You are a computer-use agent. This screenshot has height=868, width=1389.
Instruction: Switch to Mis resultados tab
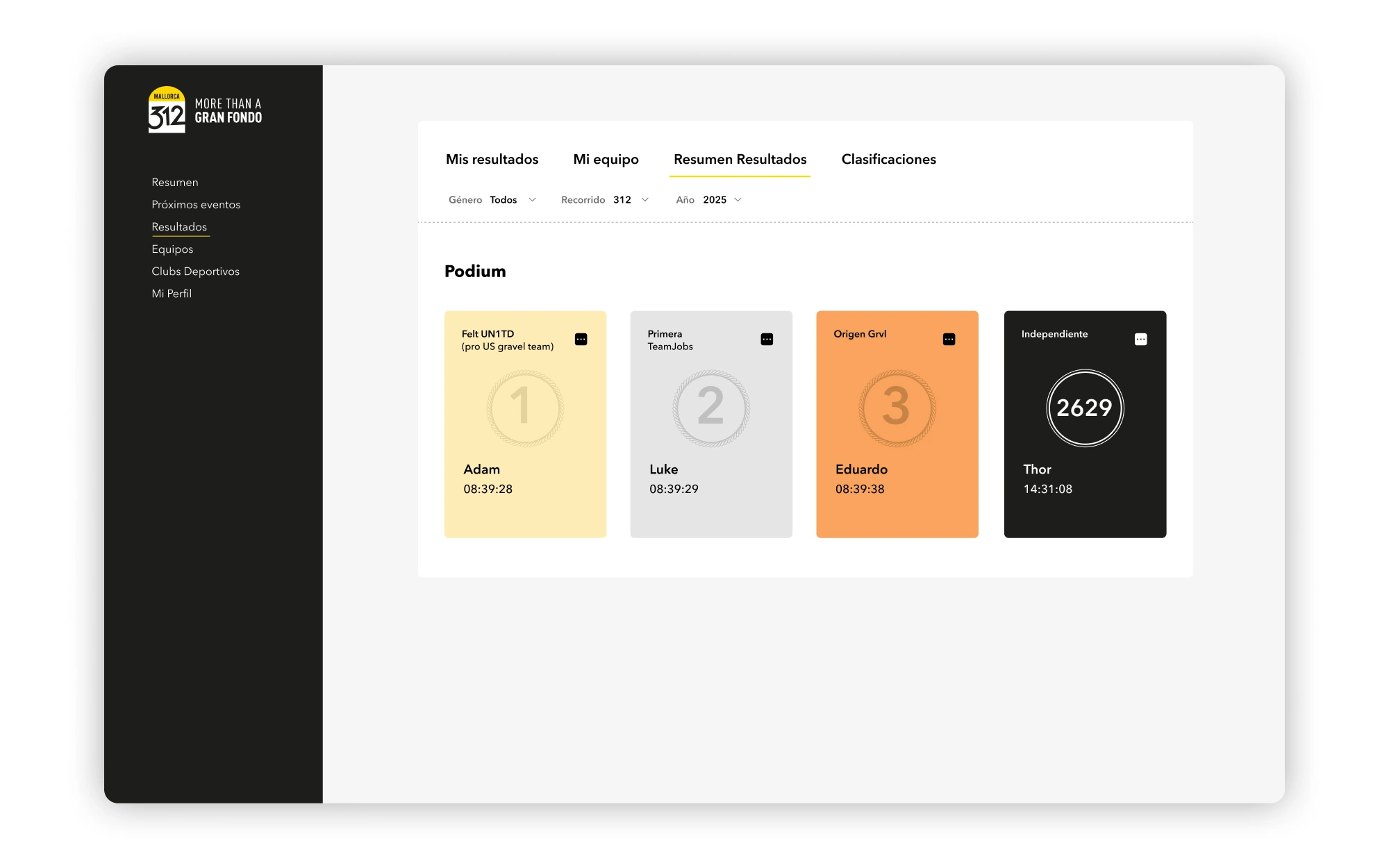(x=492, y=159)
